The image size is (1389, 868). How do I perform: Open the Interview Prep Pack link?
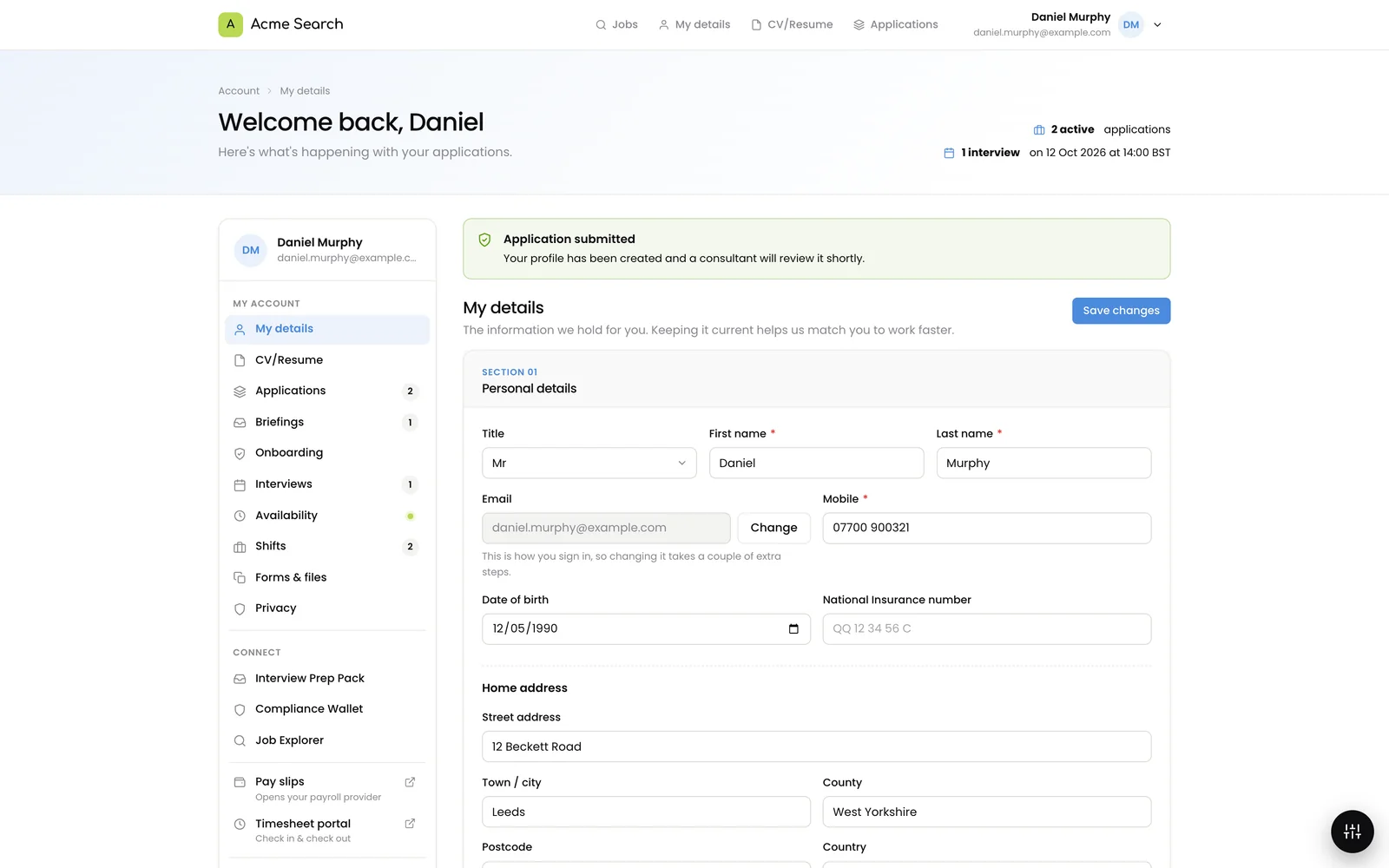click(327, 679)
